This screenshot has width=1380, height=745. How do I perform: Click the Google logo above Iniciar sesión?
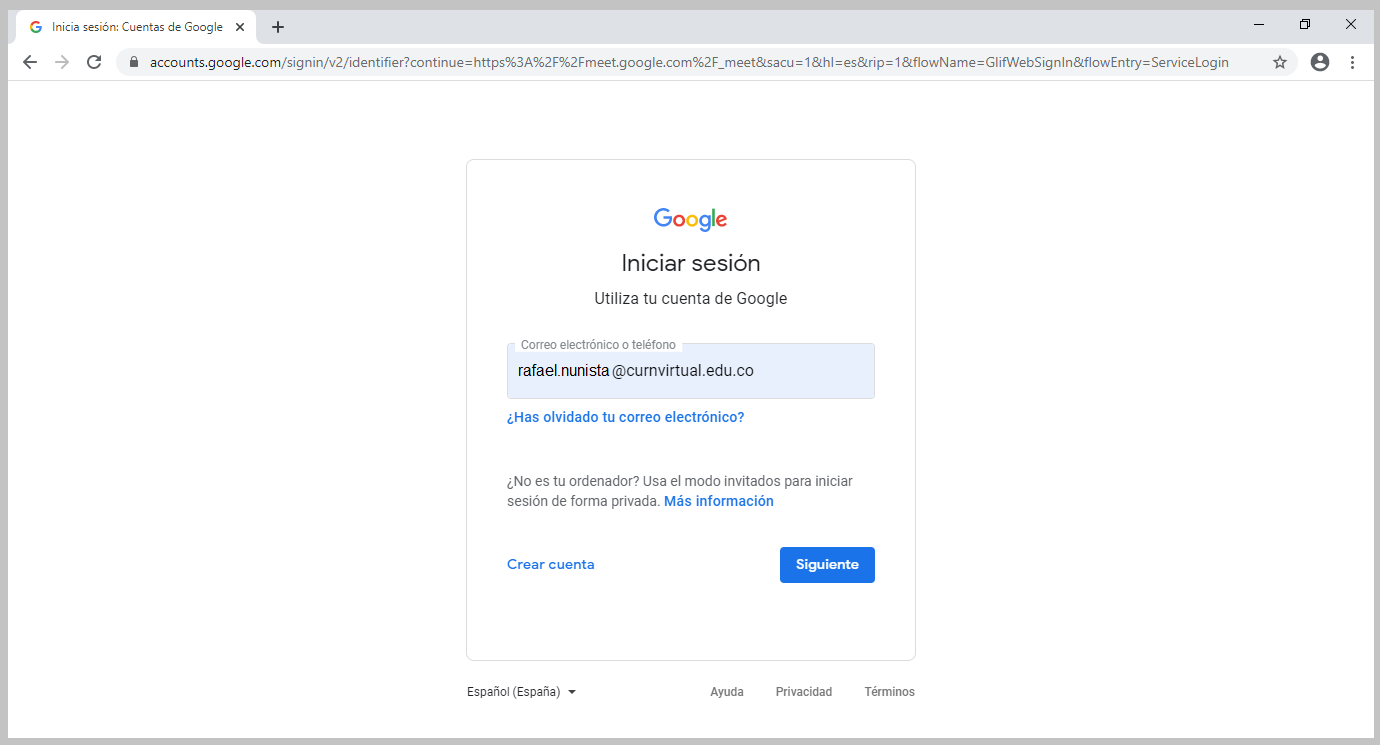(x=690, y=219)
